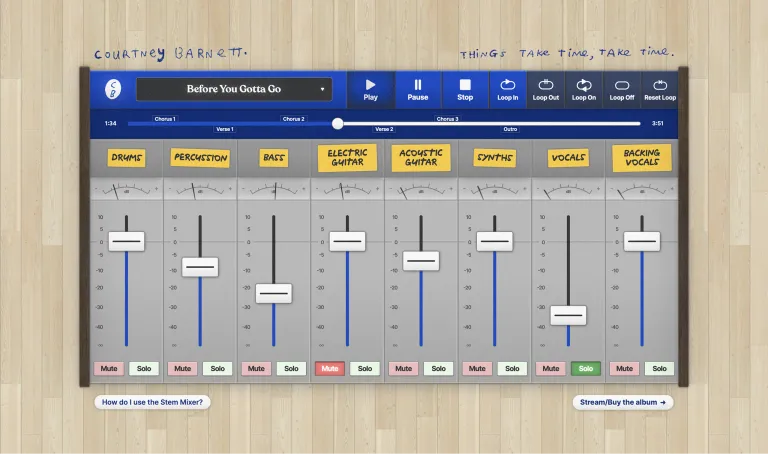The width and height of the screenshot is (768, 454).
Task: Click Things Take Time, Take Time title
Action: click(x=567, y=53)
